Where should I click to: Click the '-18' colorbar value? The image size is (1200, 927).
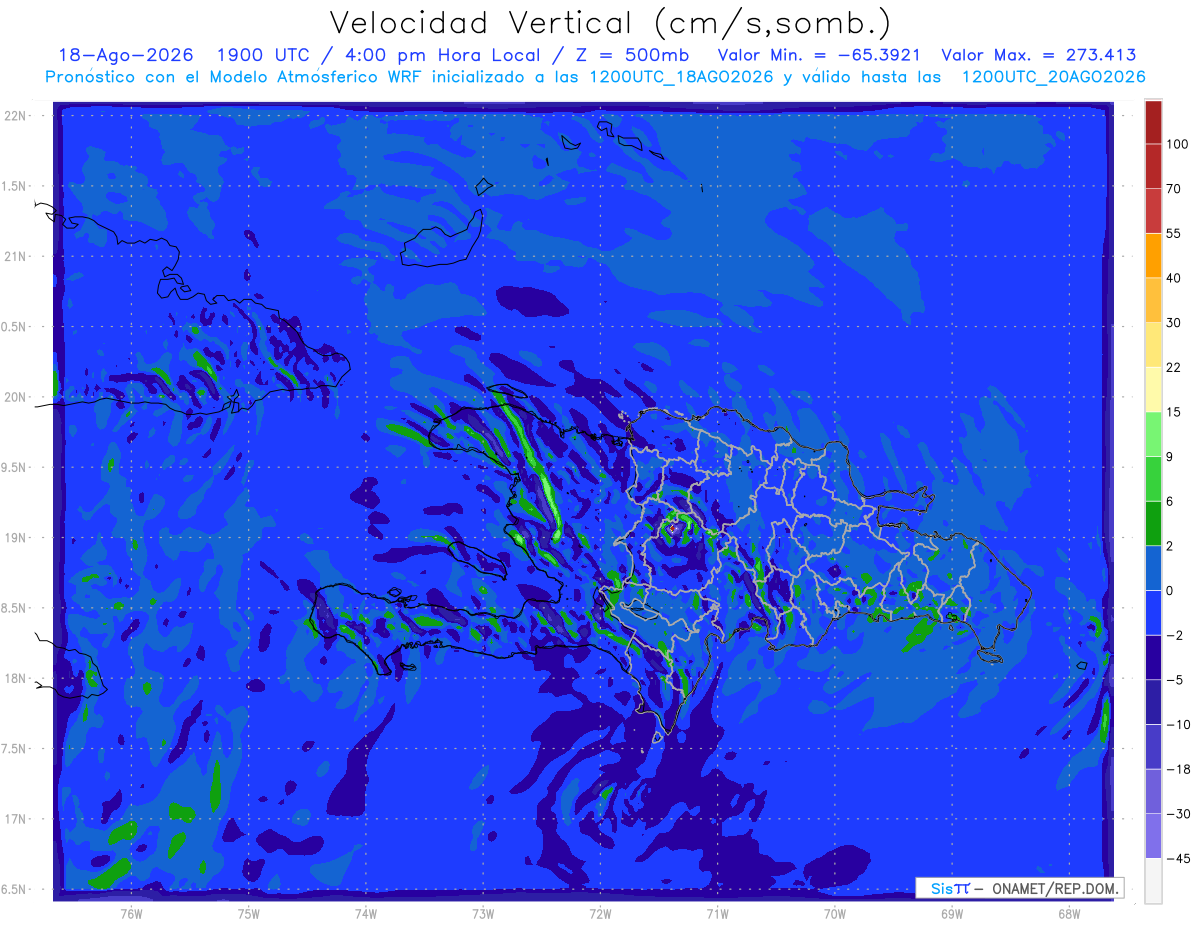[x=1177, y=769]
